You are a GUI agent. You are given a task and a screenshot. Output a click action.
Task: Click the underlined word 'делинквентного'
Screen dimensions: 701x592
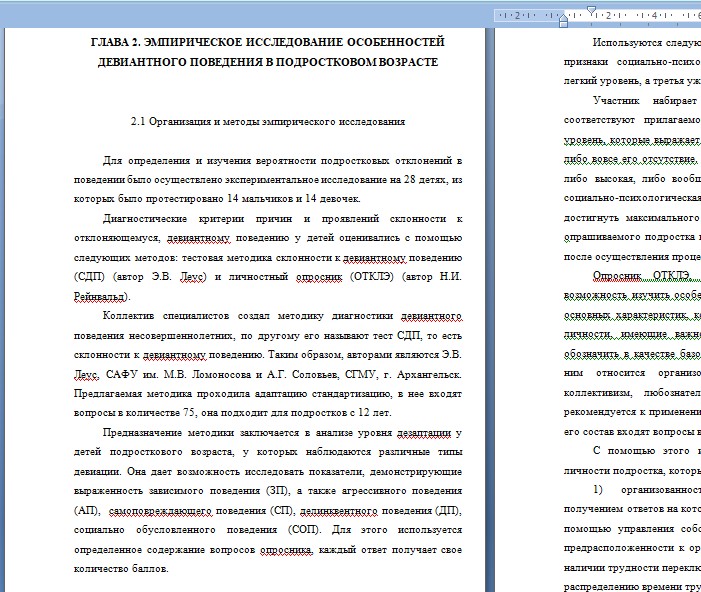[338, 511]
